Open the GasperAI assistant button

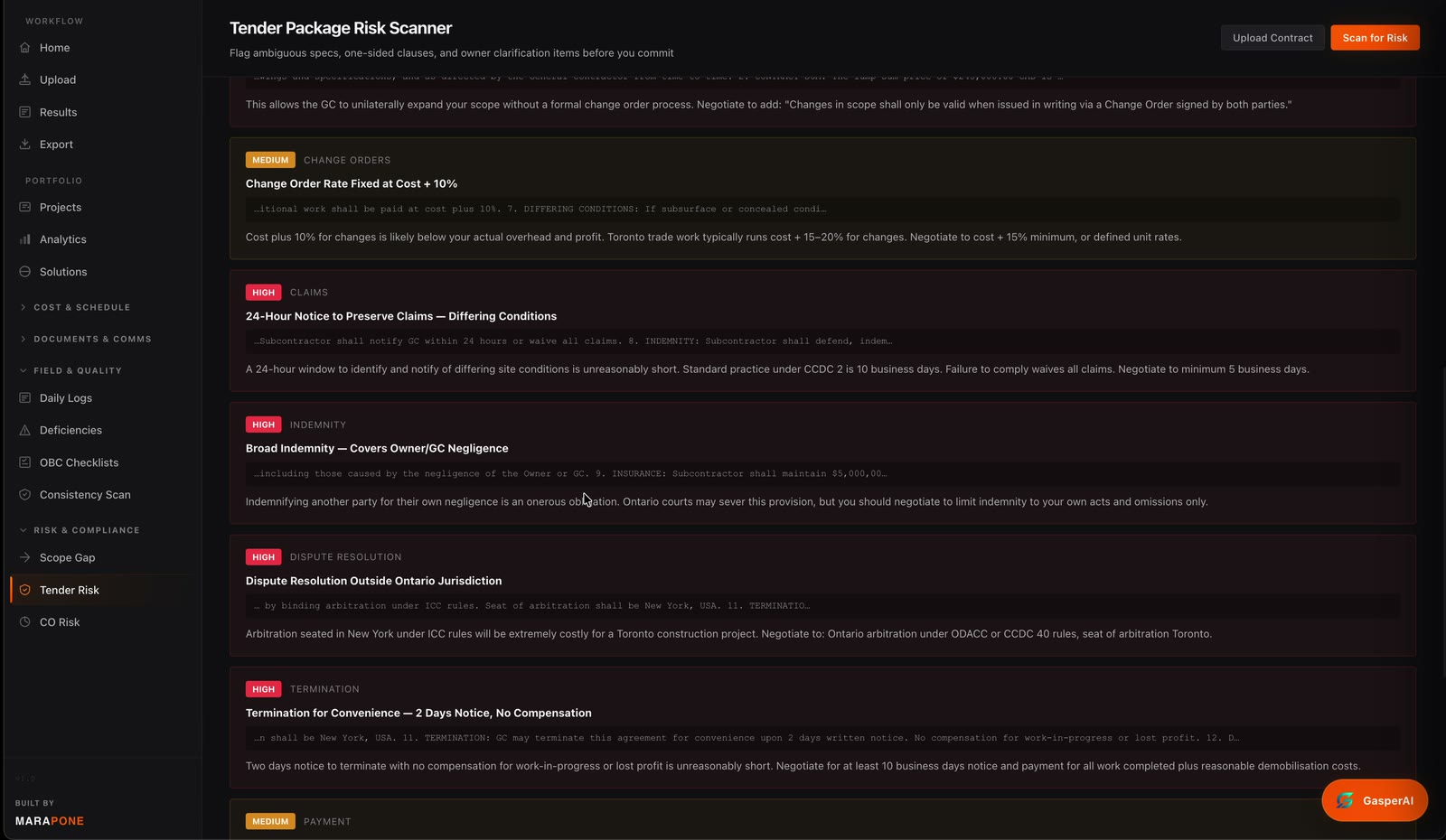1375,800
